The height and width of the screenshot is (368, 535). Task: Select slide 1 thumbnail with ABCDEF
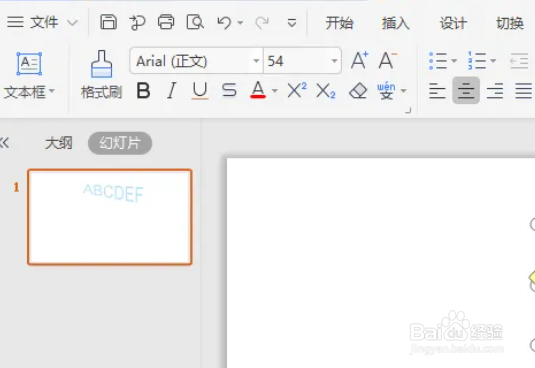[x=110, y=217]
